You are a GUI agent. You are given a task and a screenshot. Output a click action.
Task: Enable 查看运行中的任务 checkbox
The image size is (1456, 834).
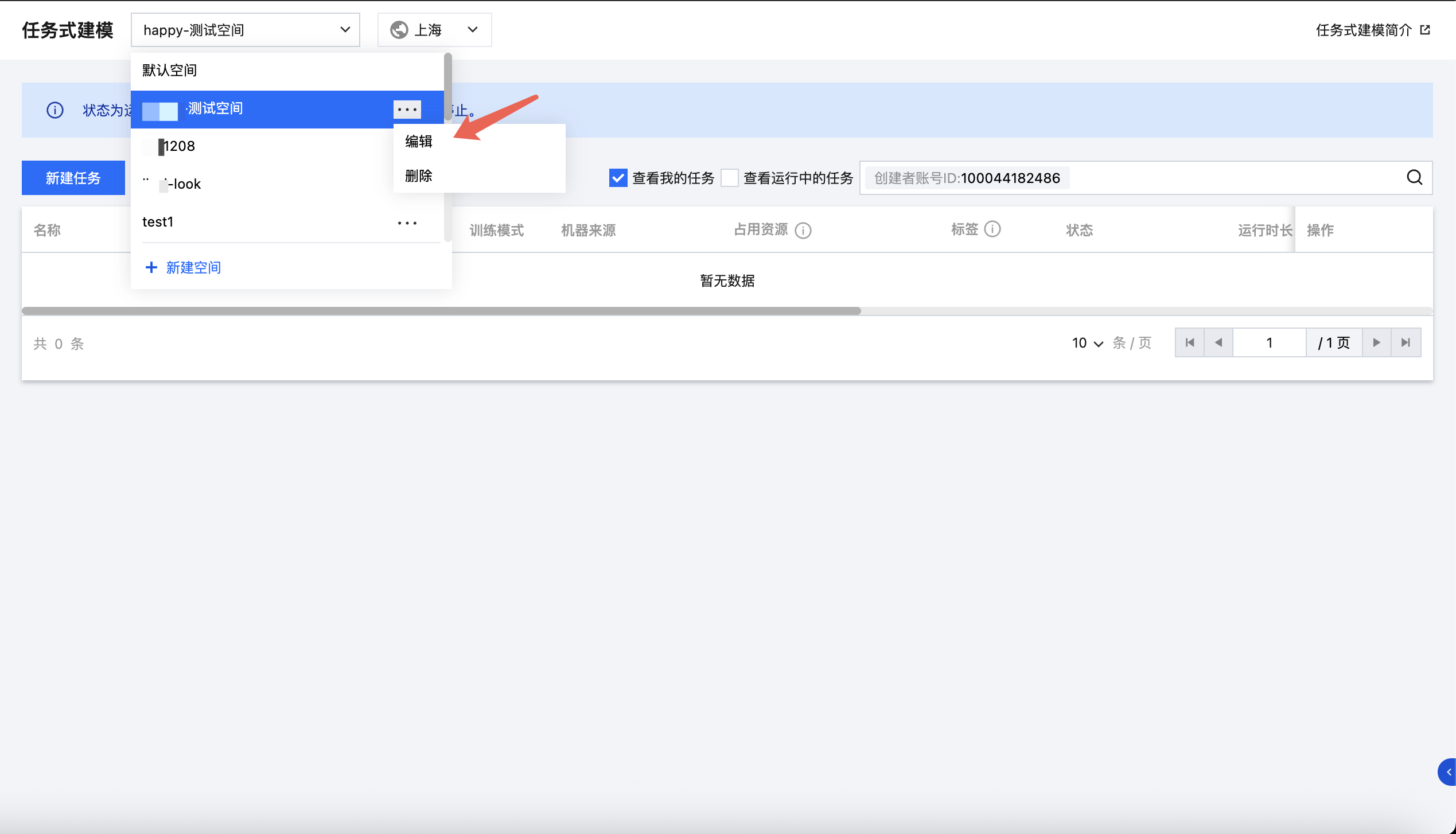730,178
